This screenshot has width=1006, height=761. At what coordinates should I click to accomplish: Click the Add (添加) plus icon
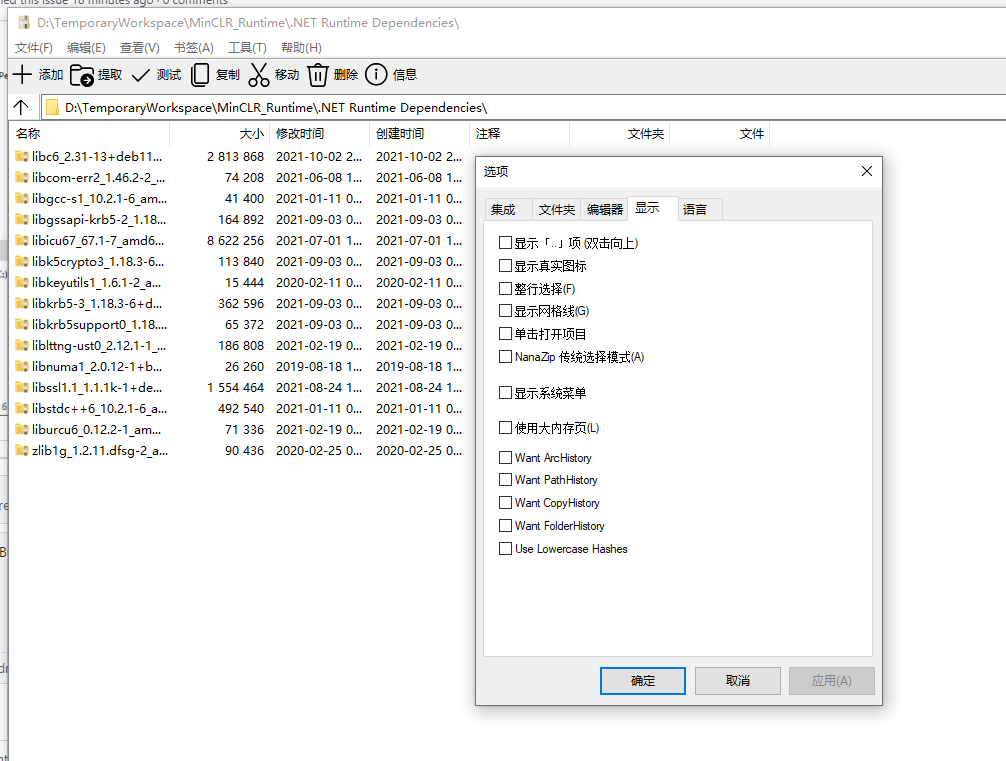click(22, 74)
